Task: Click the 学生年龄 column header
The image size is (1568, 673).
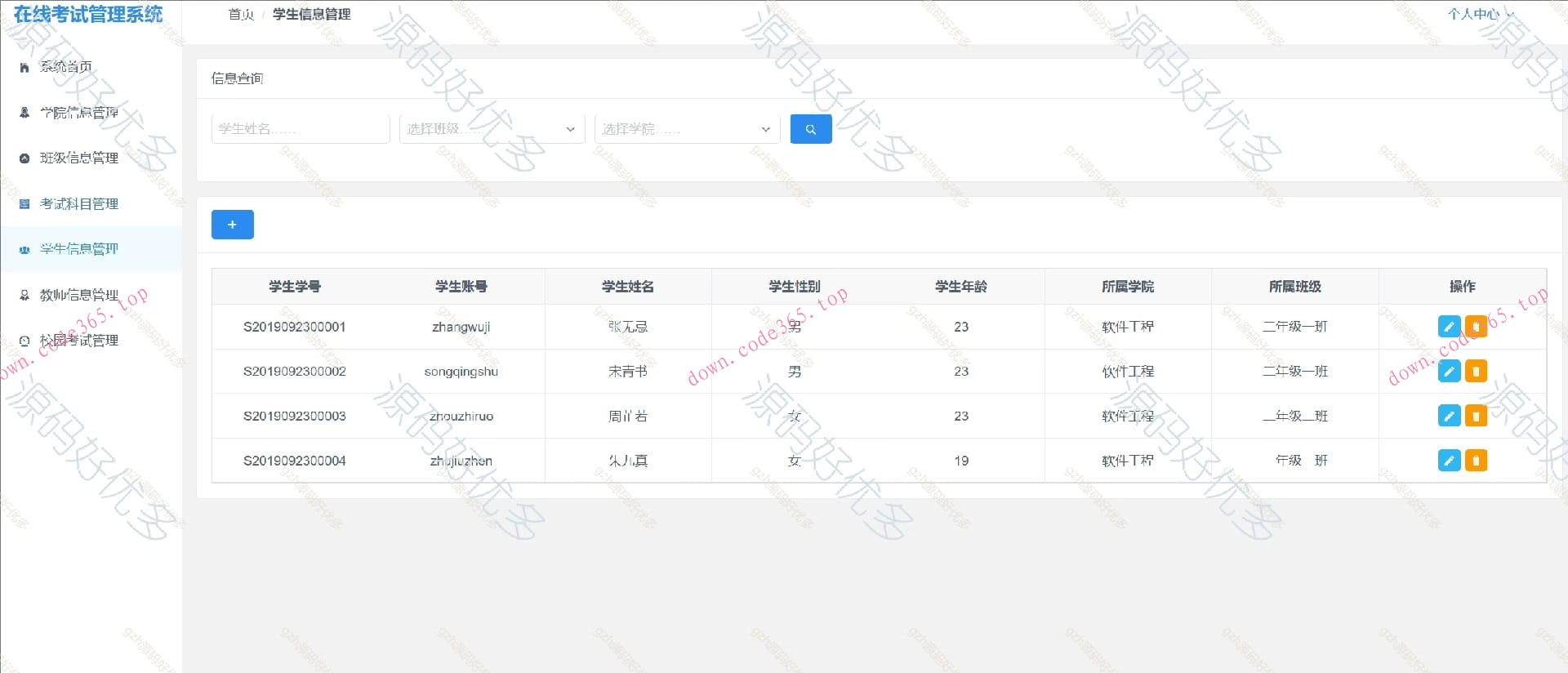Action: pos(961,287)
